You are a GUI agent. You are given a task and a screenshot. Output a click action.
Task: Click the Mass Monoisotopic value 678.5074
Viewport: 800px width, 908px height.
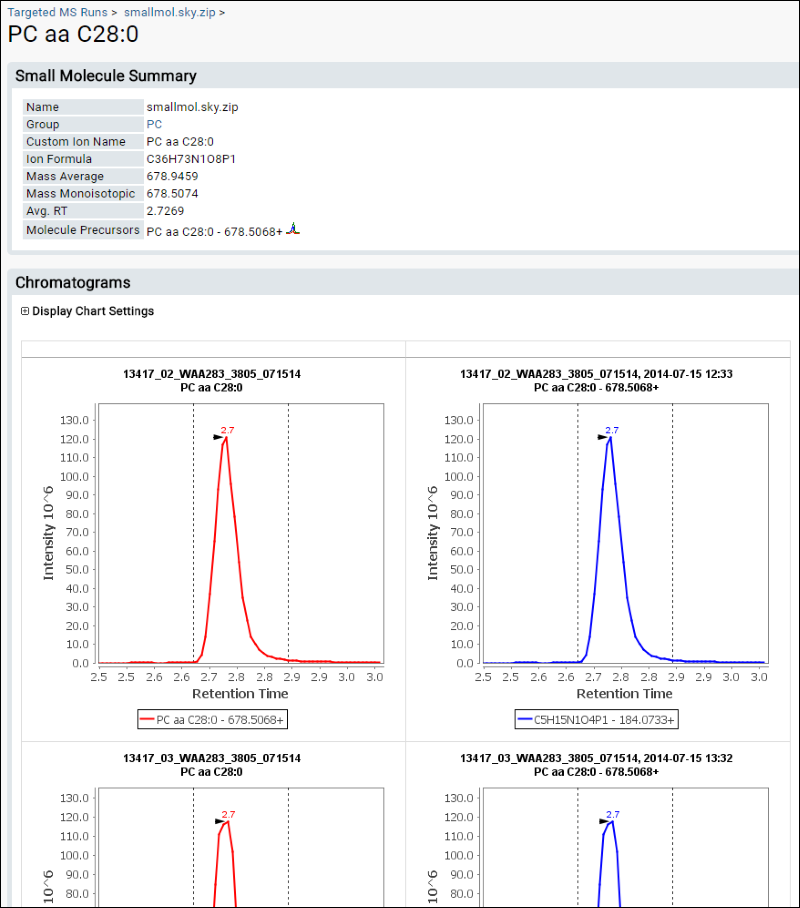pos(172,193)
